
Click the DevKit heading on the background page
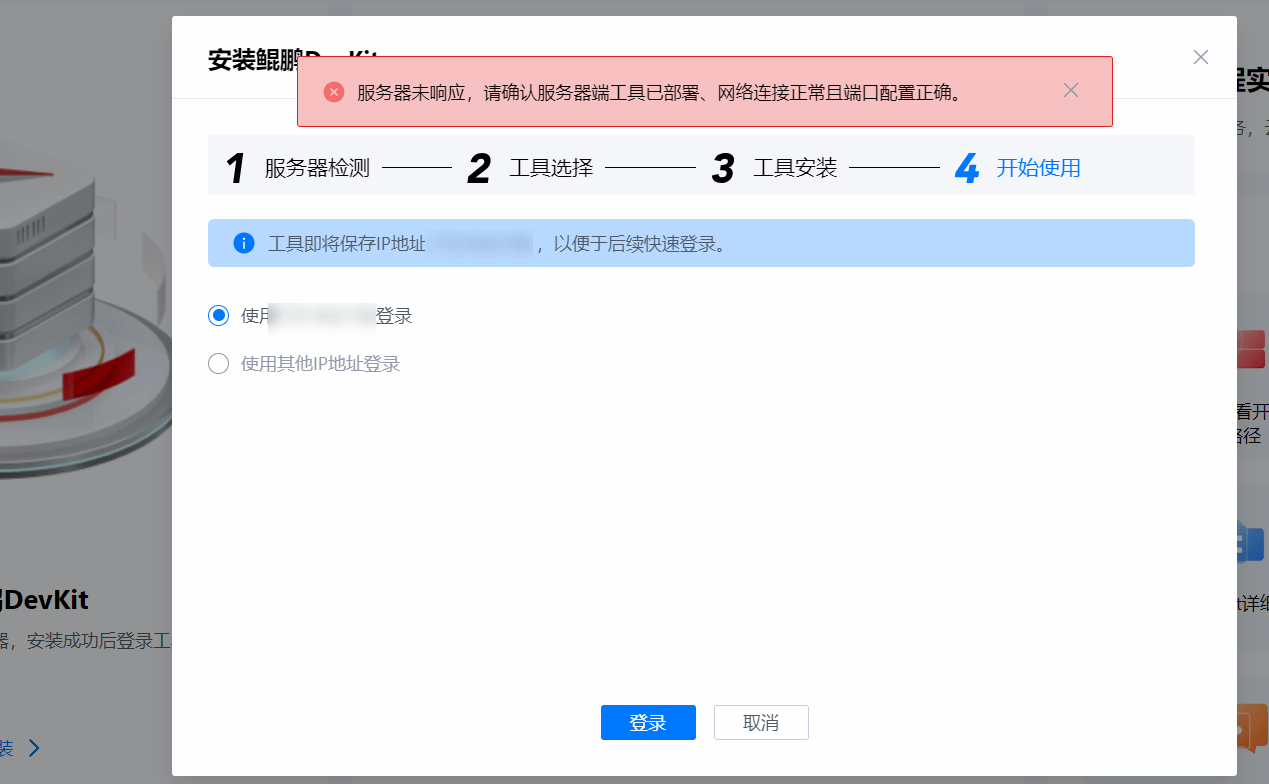click(44, 600)
